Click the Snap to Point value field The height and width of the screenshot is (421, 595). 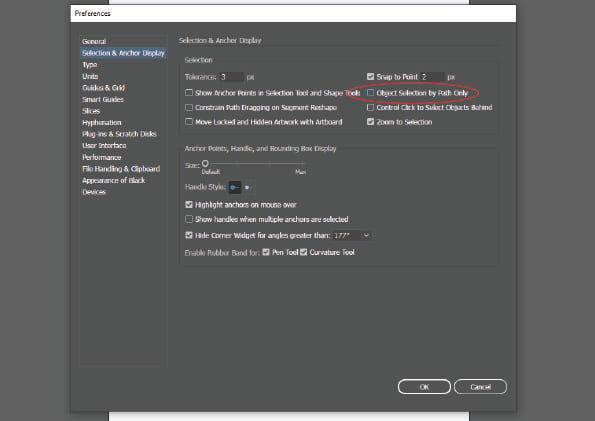pos(432,77)
